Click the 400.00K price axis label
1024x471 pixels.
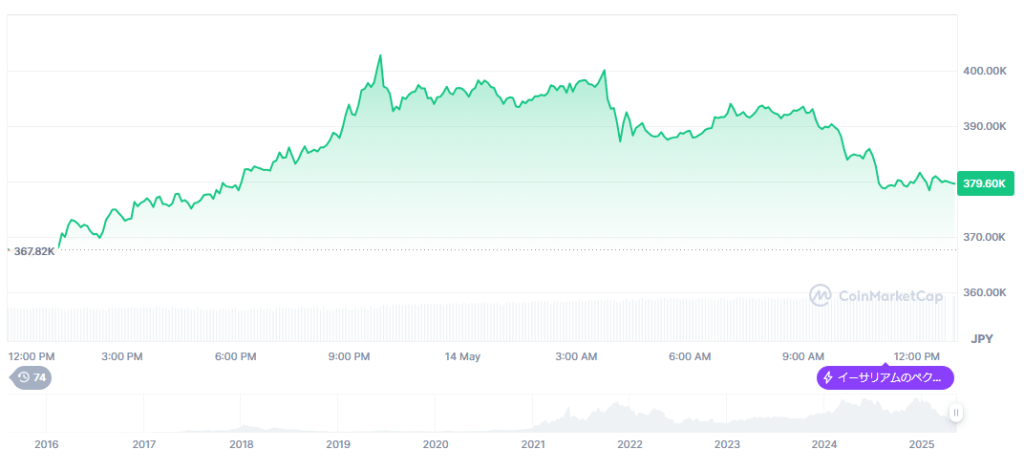coord(983,71)
